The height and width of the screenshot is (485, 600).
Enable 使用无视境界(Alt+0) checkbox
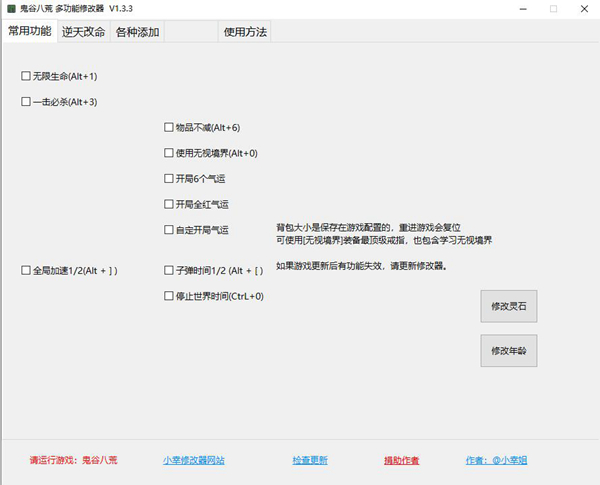coord(169,153)
